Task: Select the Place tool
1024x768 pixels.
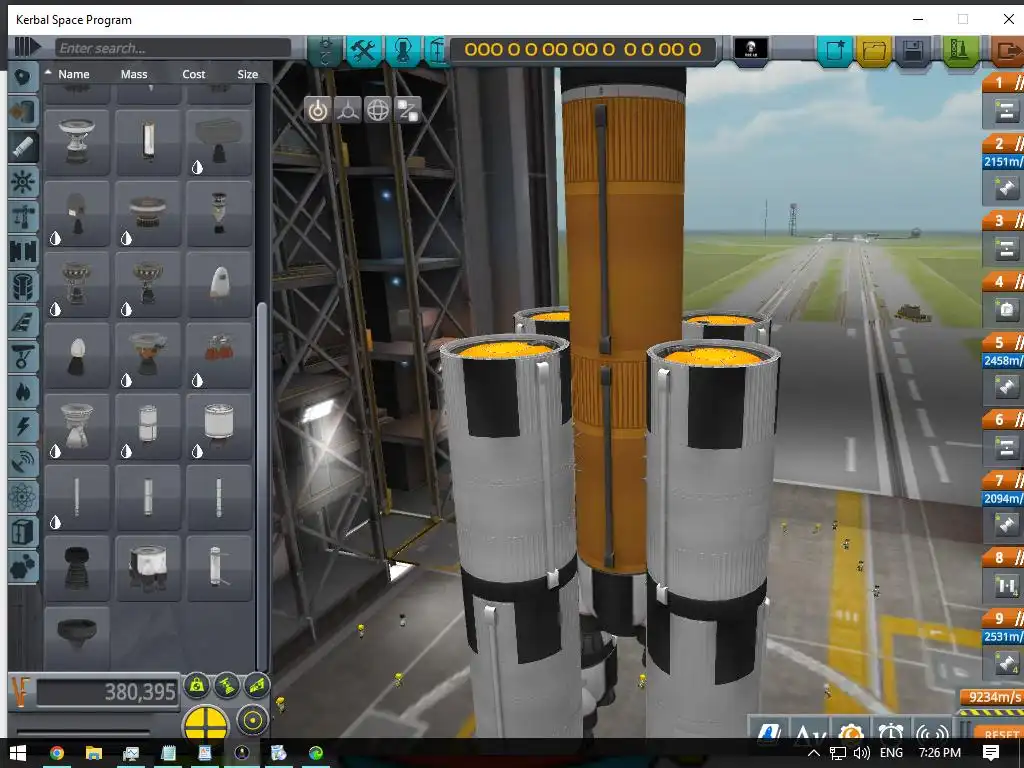Action: coord(317,110)
